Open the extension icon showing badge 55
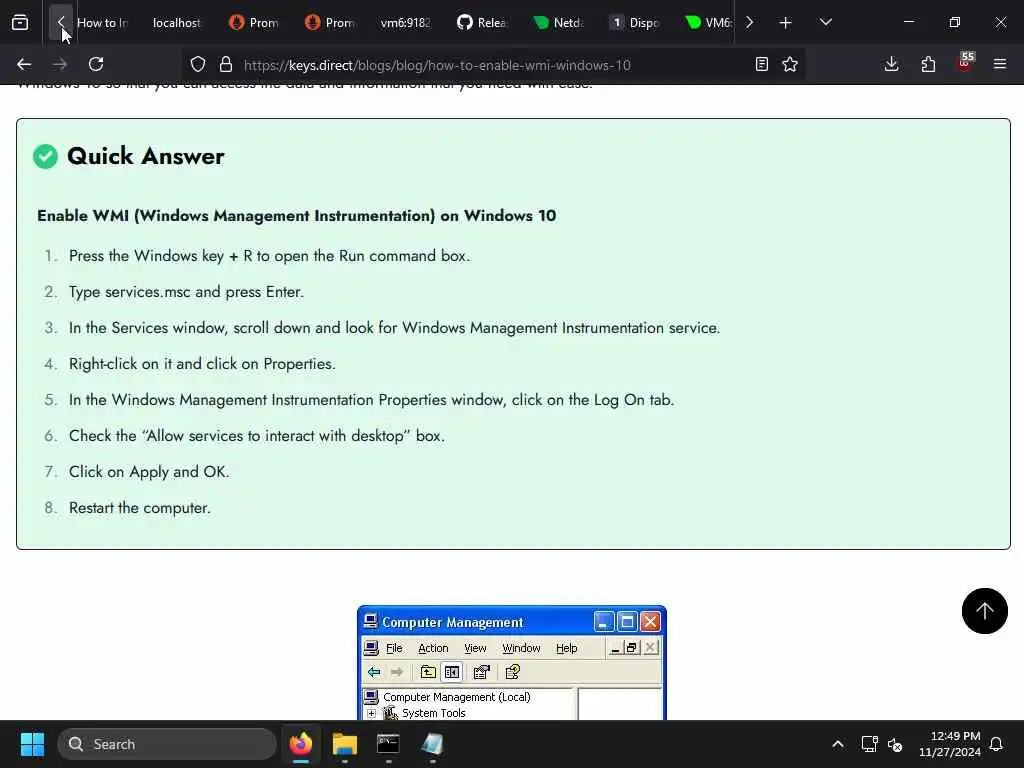1024x768 pixels. point(965,63)
